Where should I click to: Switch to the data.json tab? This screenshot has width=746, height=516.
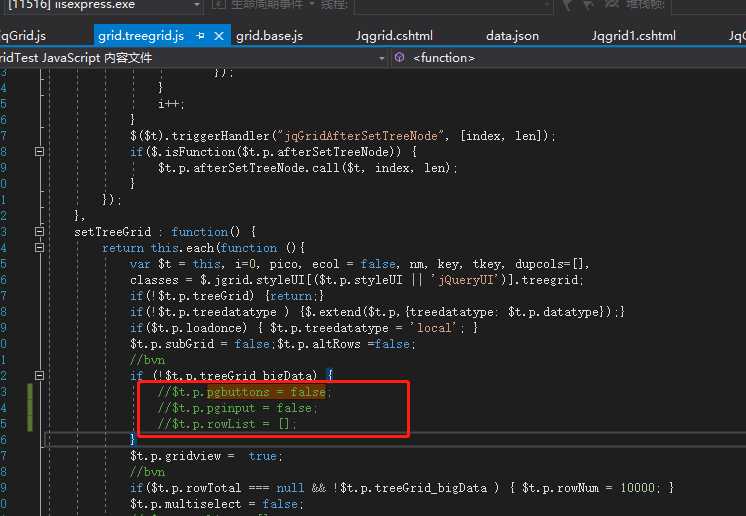pyautogui.click(x=512, y=36)
